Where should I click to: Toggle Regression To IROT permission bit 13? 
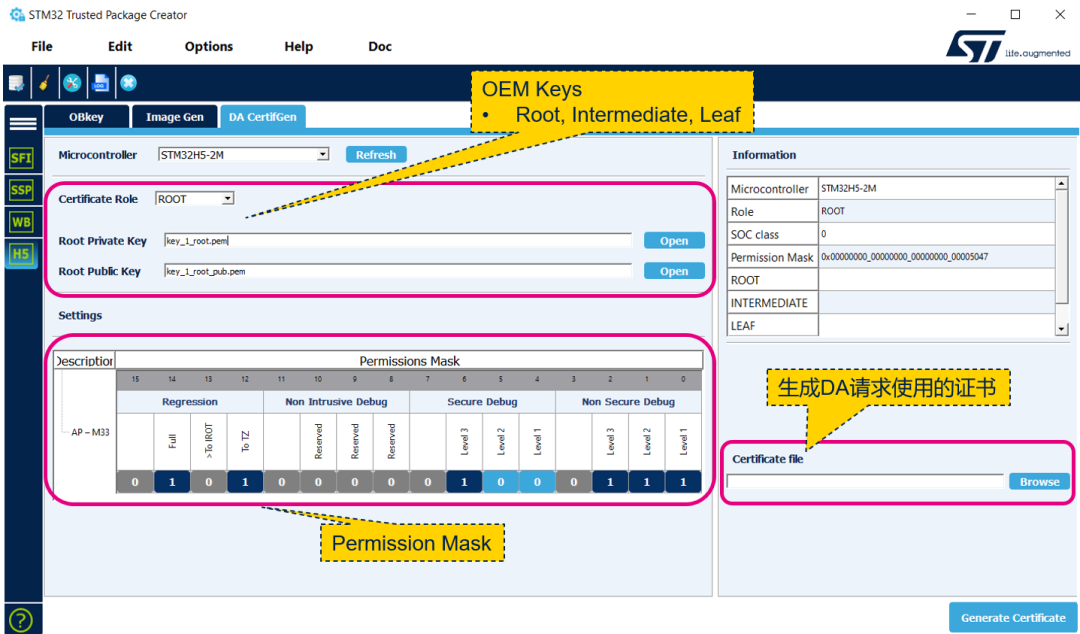pyautogui.click(x=209, y=482)
